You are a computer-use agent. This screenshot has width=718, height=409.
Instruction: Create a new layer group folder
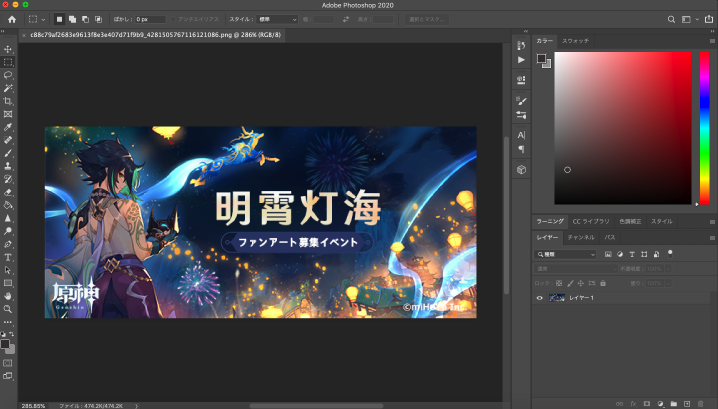pyautogui.click(x=674, y=404)
